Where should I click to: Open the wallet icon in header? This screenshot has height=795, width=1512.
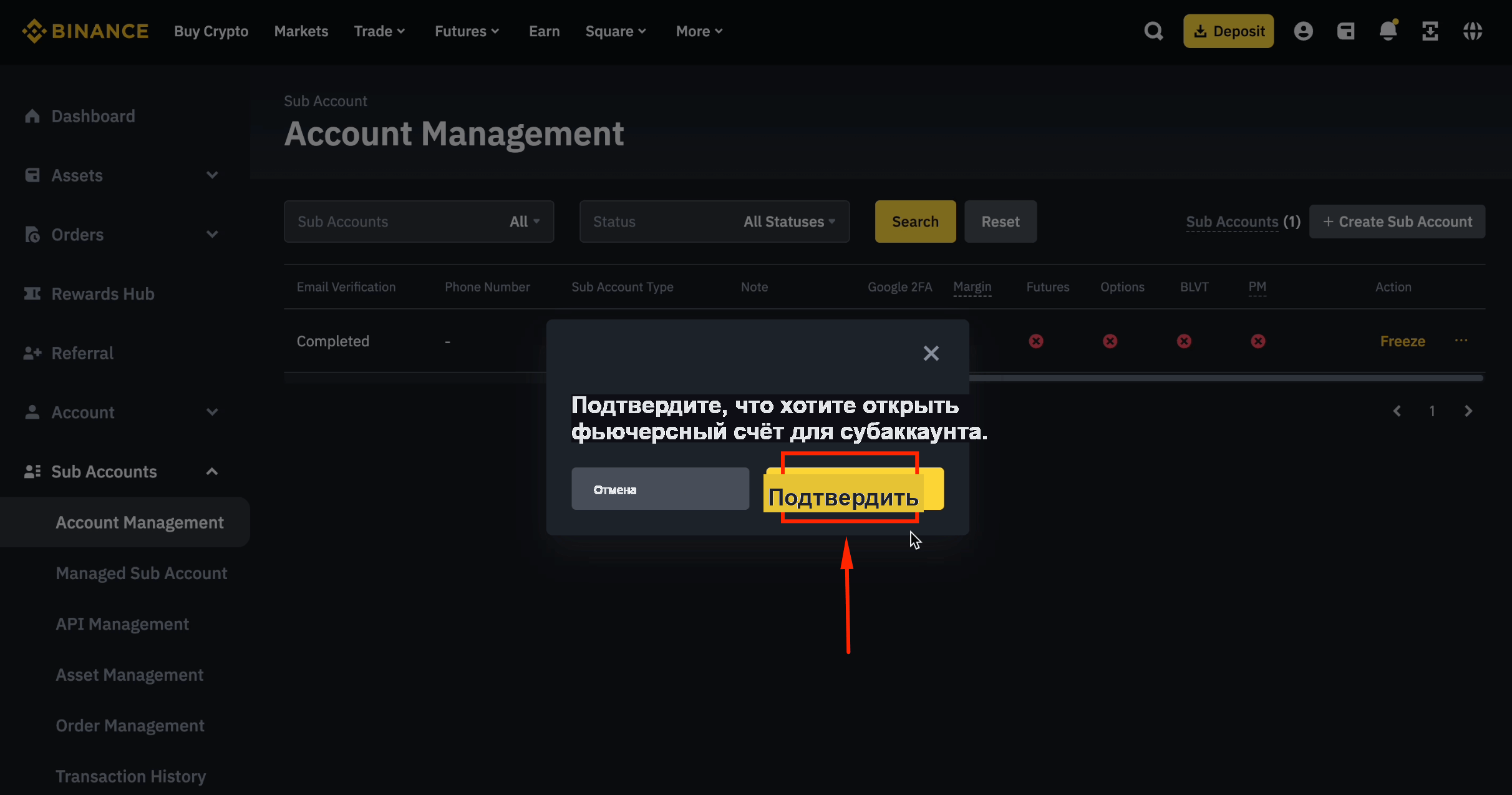coord(1345,31)
